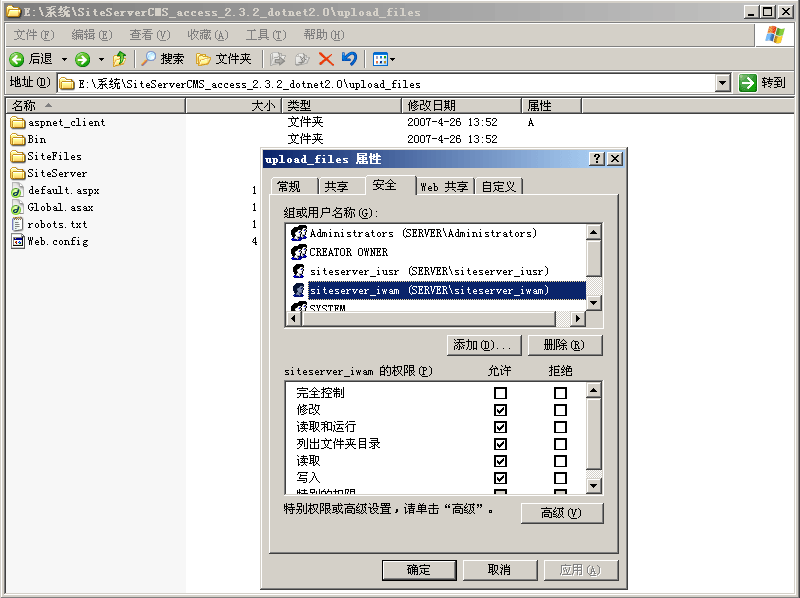Click the help question mark in properties dialog

pyautogui.click(x=596, y=159)
